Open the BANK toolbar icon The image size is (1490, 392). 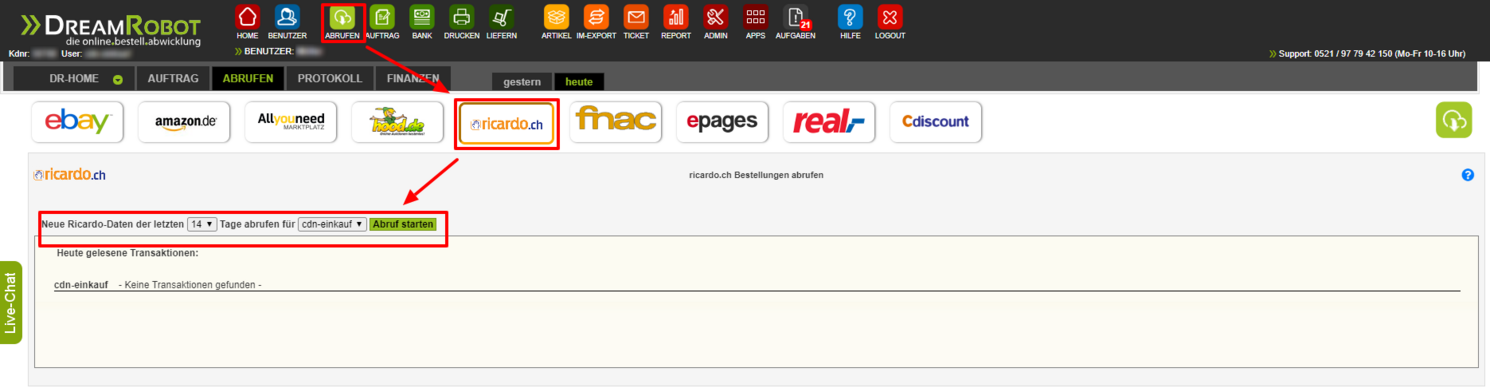[x=422, y=17]
